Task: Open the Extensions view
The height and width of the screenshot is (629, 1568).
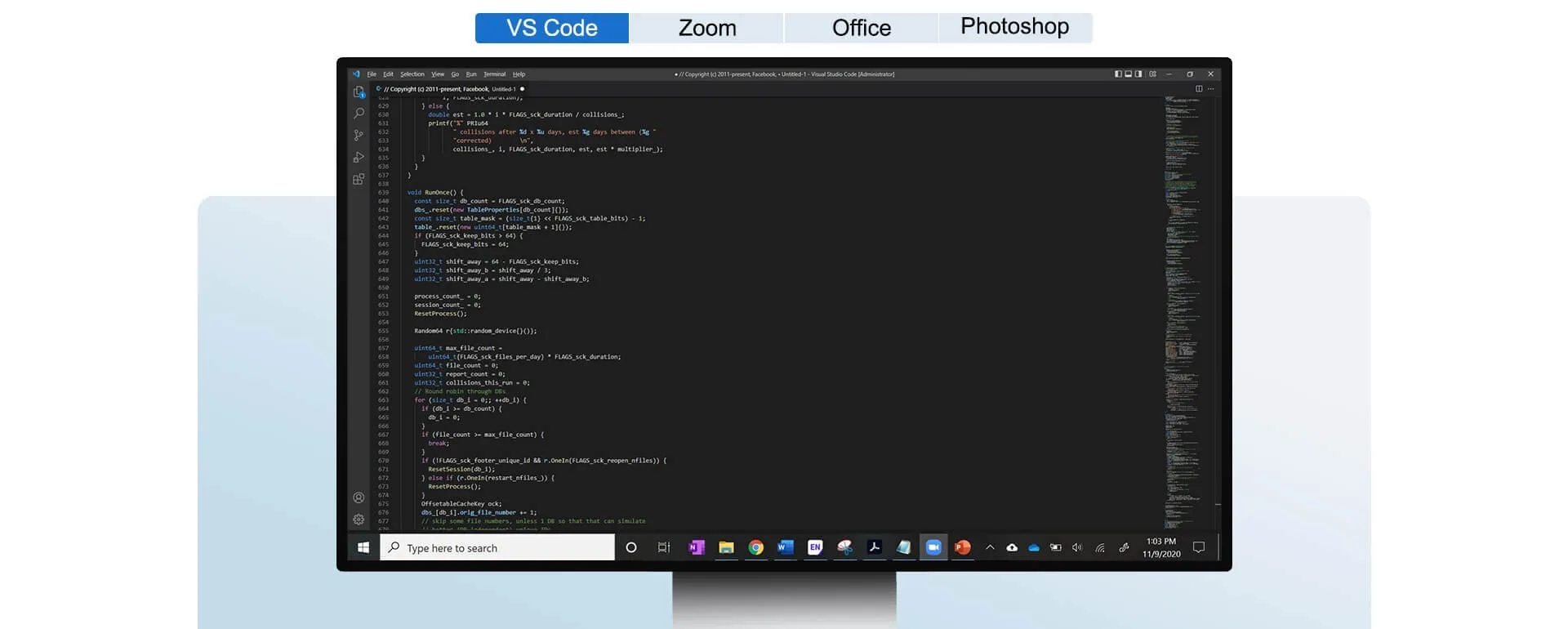Action: coord(359,179)
